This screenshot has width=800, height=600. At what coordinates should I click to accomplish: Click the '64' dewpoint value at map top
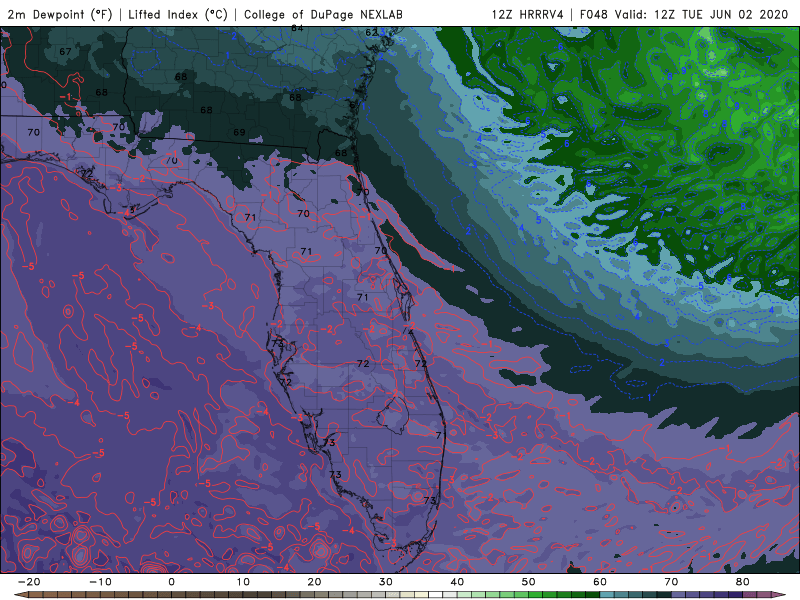tap(297, 29)
